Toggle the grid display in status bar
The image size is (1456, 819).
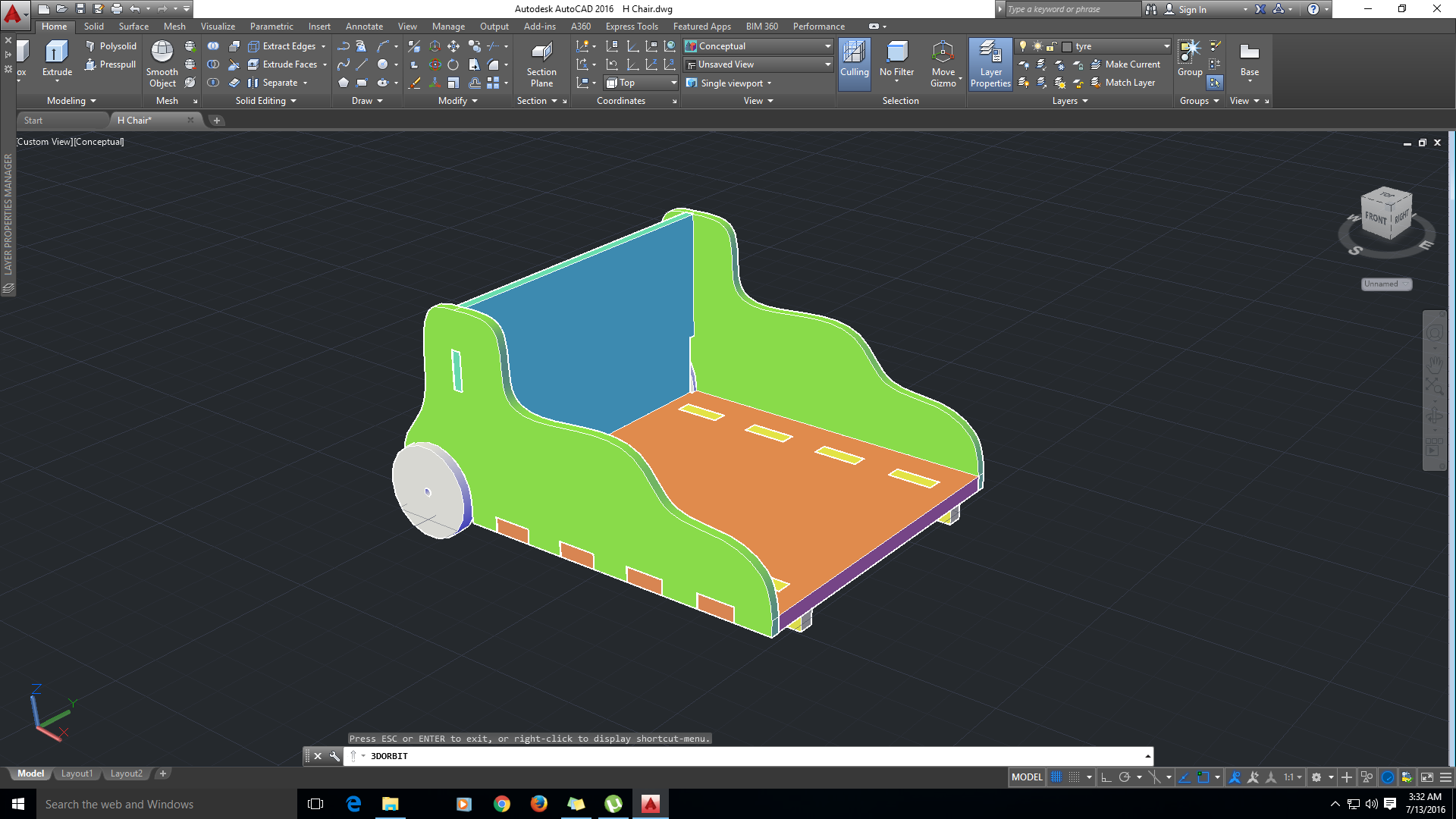1056,777
